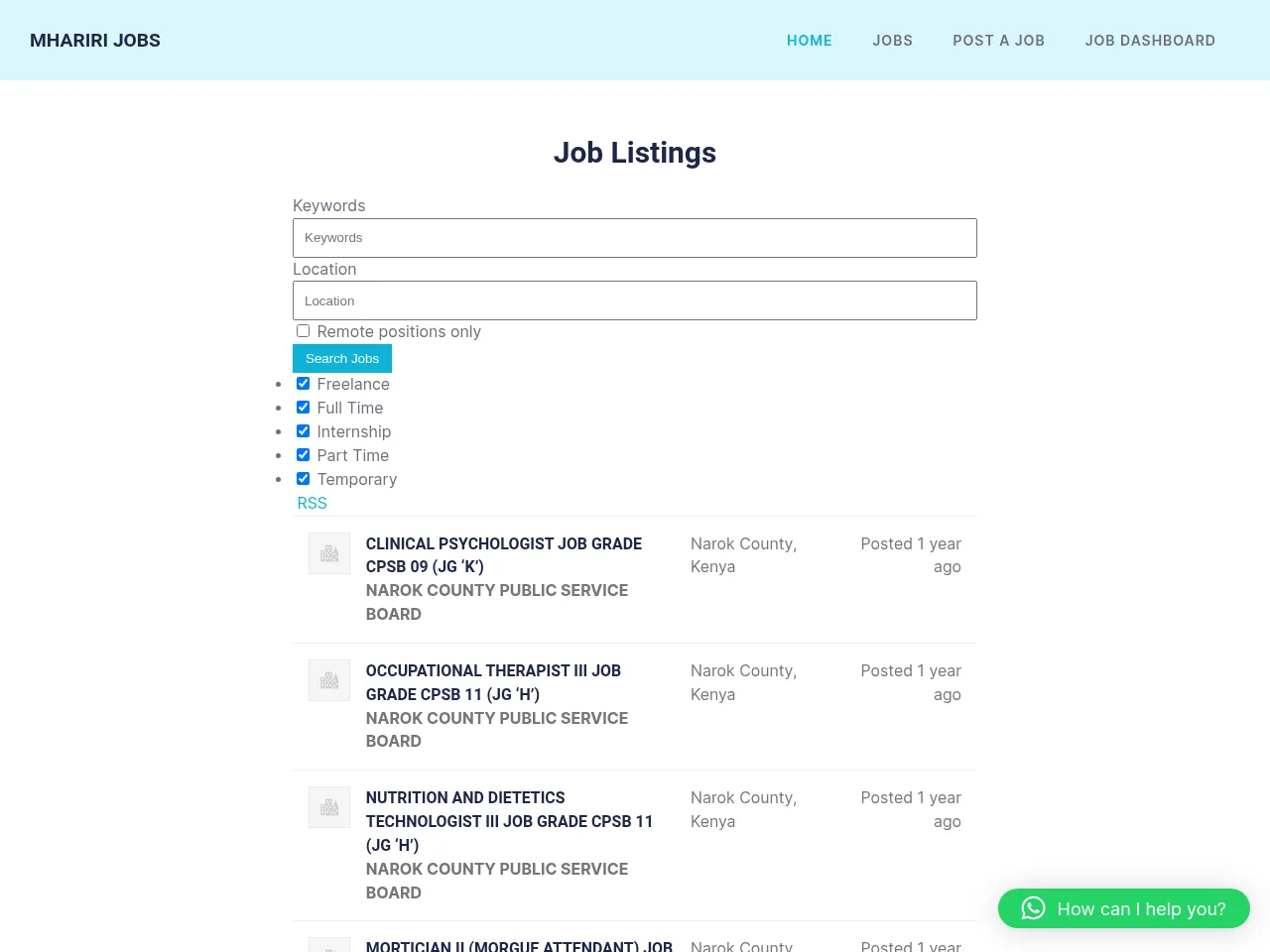The image size is (1270, 952).
Task: Open the How can I help you chat
Action: pos(1124,908)
